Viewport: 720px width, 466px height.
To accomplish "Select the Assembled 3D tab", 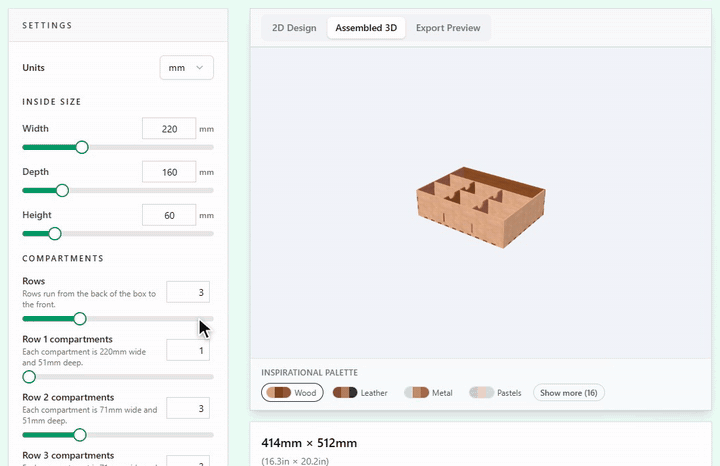I will tap(366, 28).
